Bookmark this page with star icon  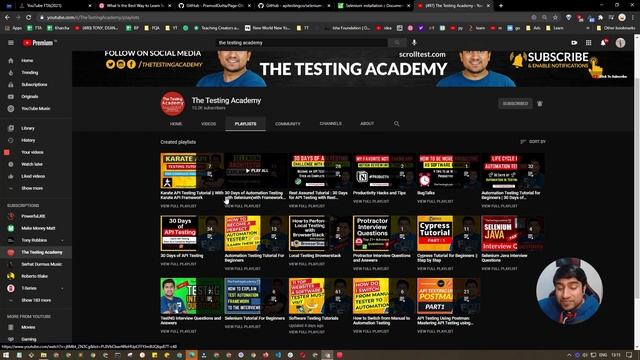click(555, 18)
